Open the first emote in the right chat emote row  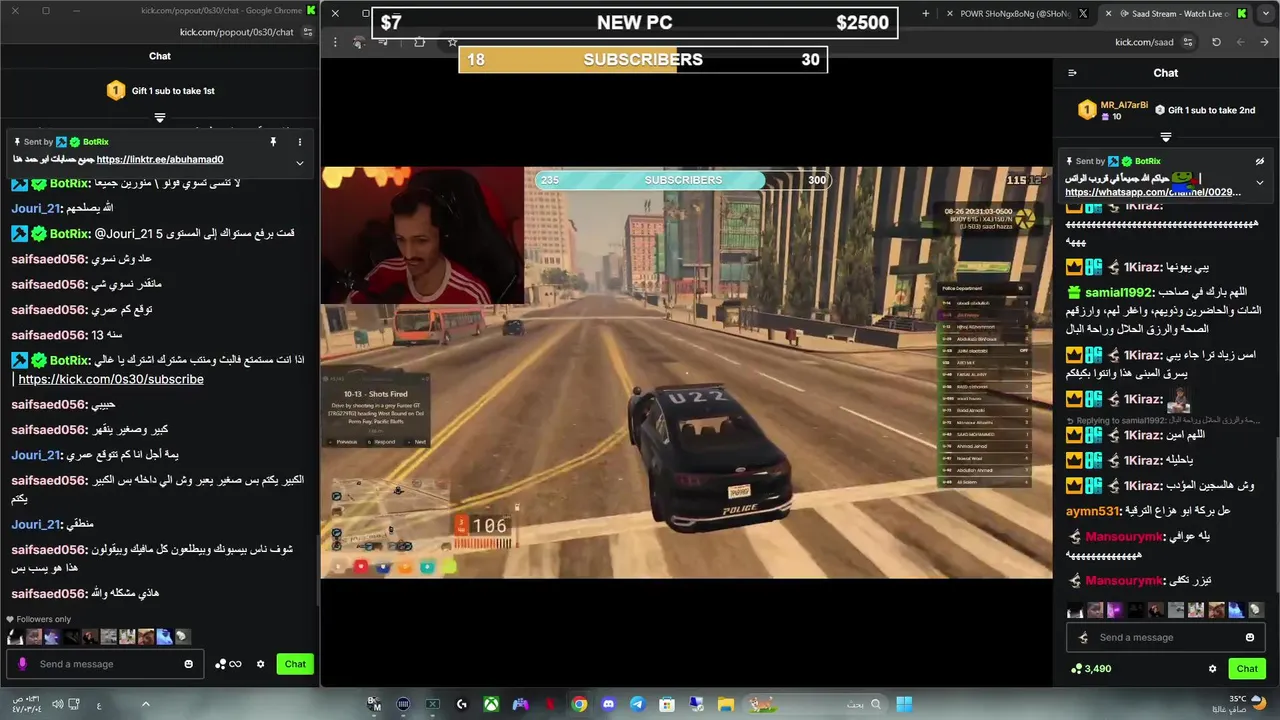tap(1075, 610)
